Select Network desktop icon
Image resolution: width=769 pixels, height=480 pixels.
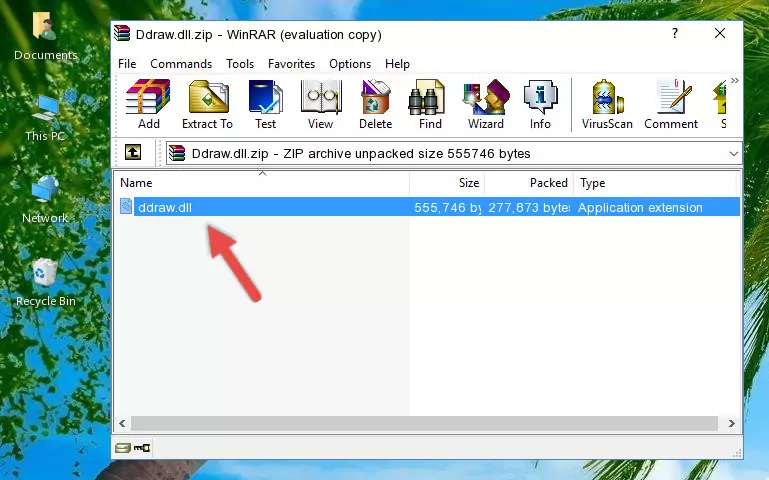point(45,200)
